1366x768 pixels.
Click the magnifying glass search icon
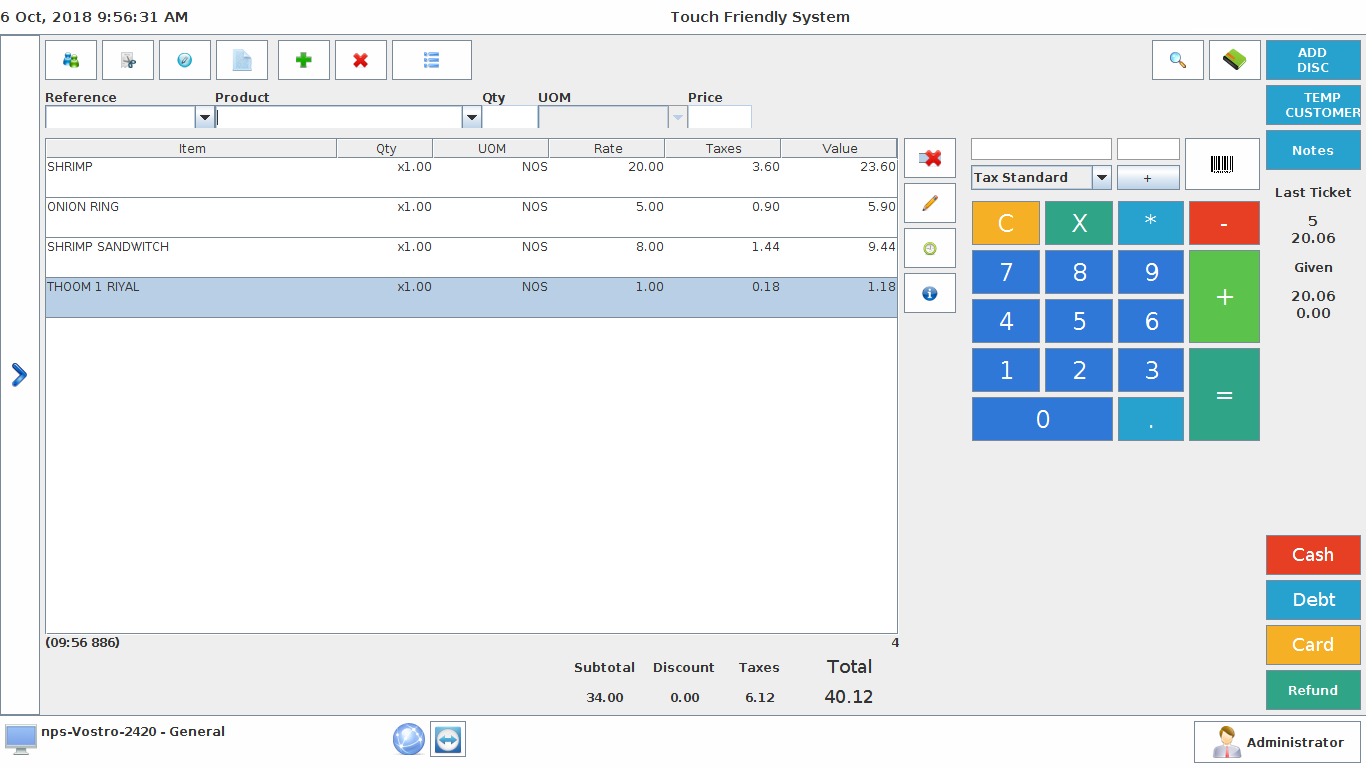pos(1178,60)
